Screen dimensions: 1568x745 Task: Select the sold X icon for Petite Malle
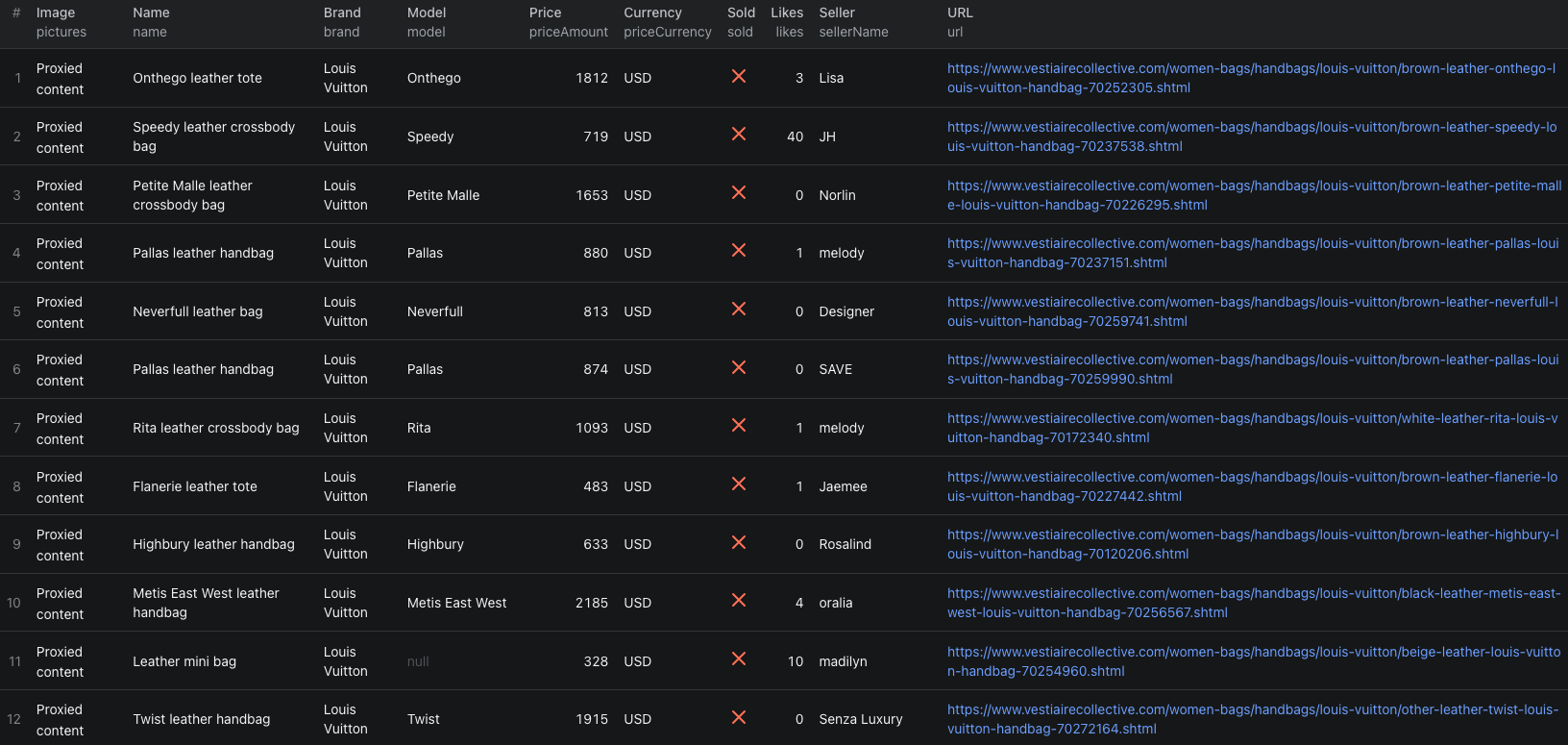739,192
